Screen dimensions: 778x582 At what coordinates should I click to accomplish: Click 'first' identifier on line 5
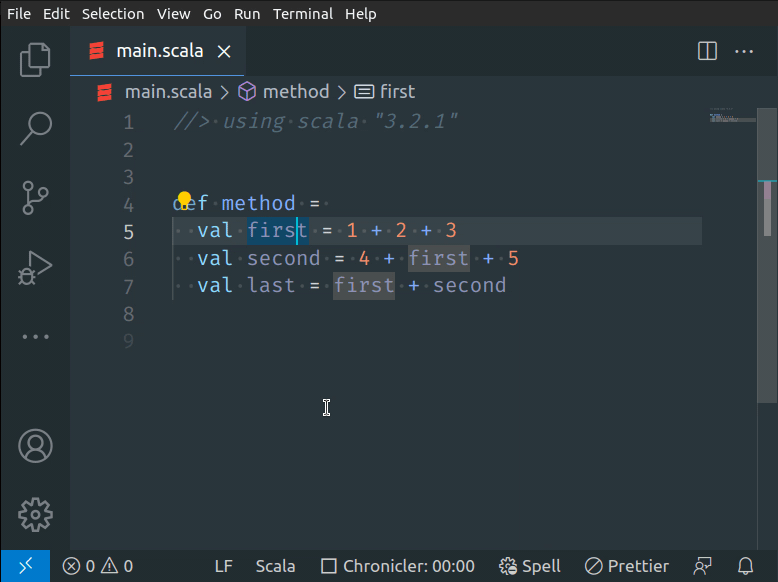(x=278, y=231)
